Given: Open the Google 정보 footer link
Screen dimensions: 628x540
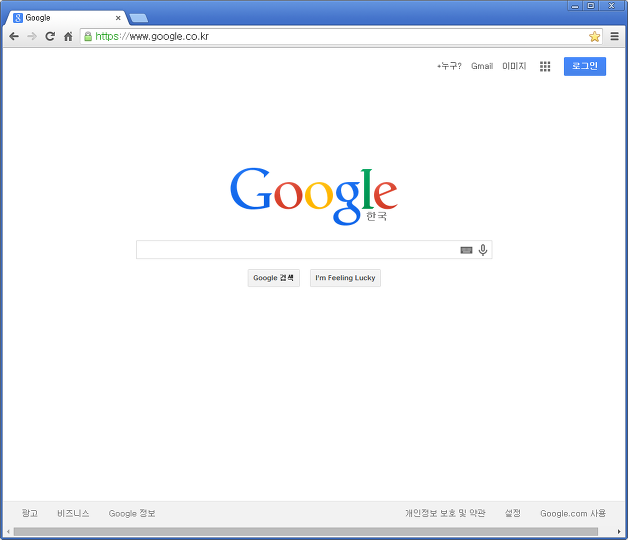Looking at the screenshot, I should [132, 513].
